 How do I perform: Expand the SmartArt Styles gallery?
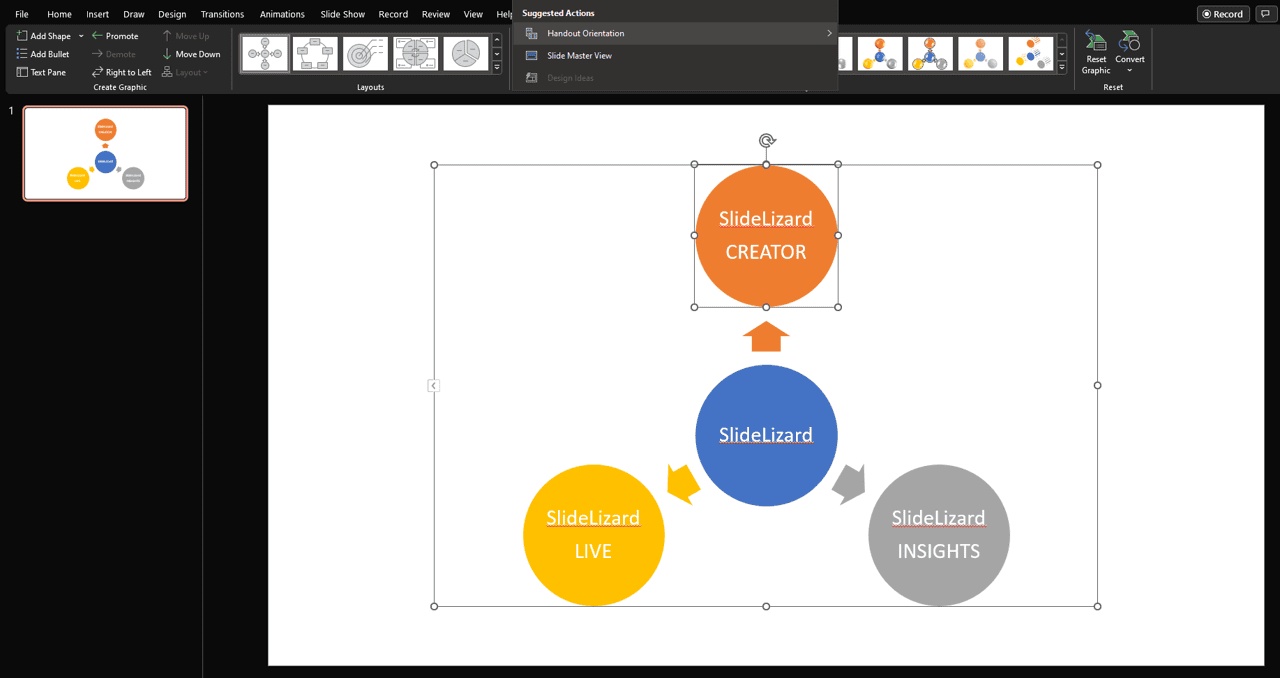click(x=1062, y=68)
